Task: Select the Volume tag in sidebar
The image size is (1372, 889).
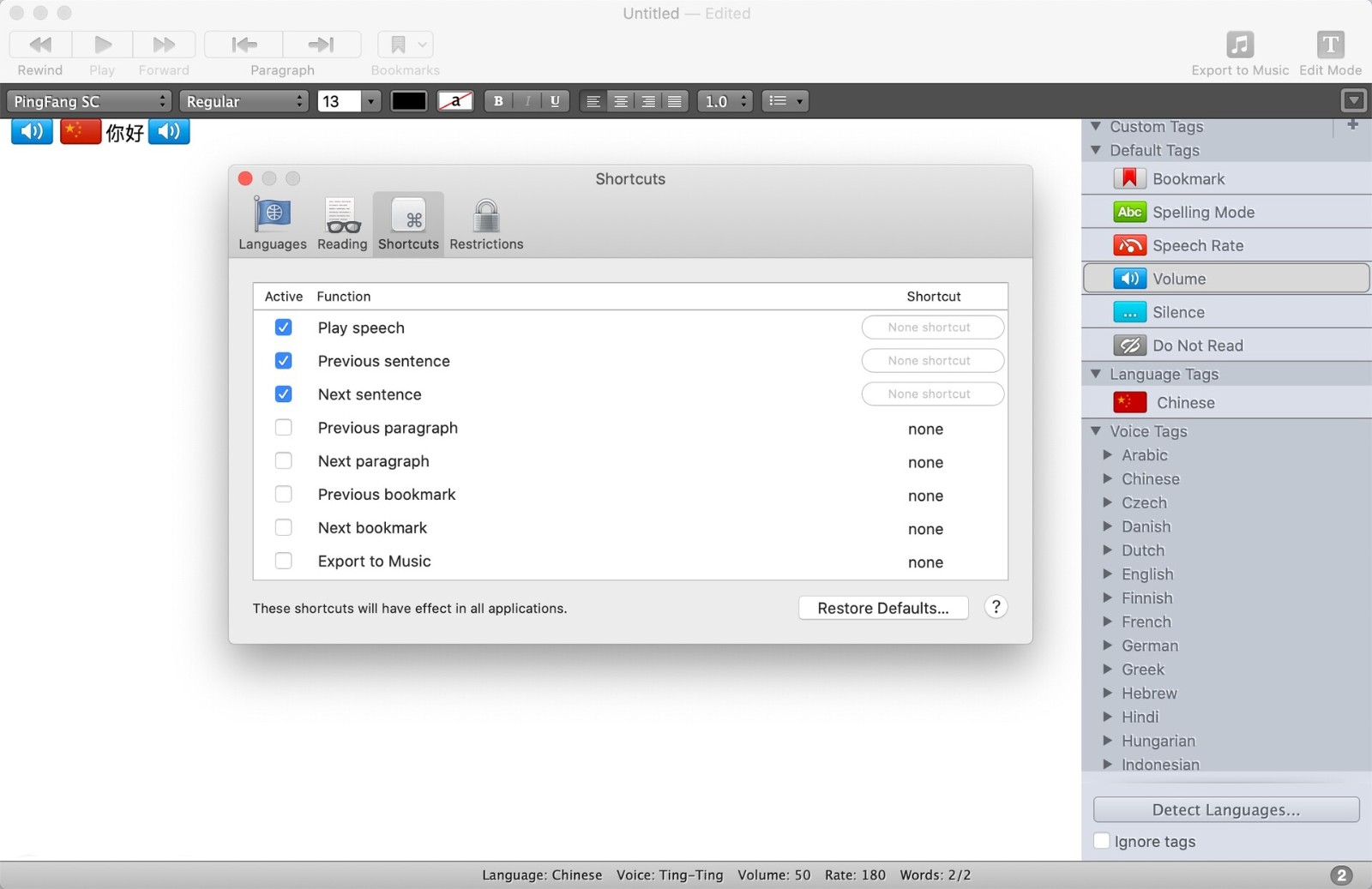Action: click(x=1227, y=279)
